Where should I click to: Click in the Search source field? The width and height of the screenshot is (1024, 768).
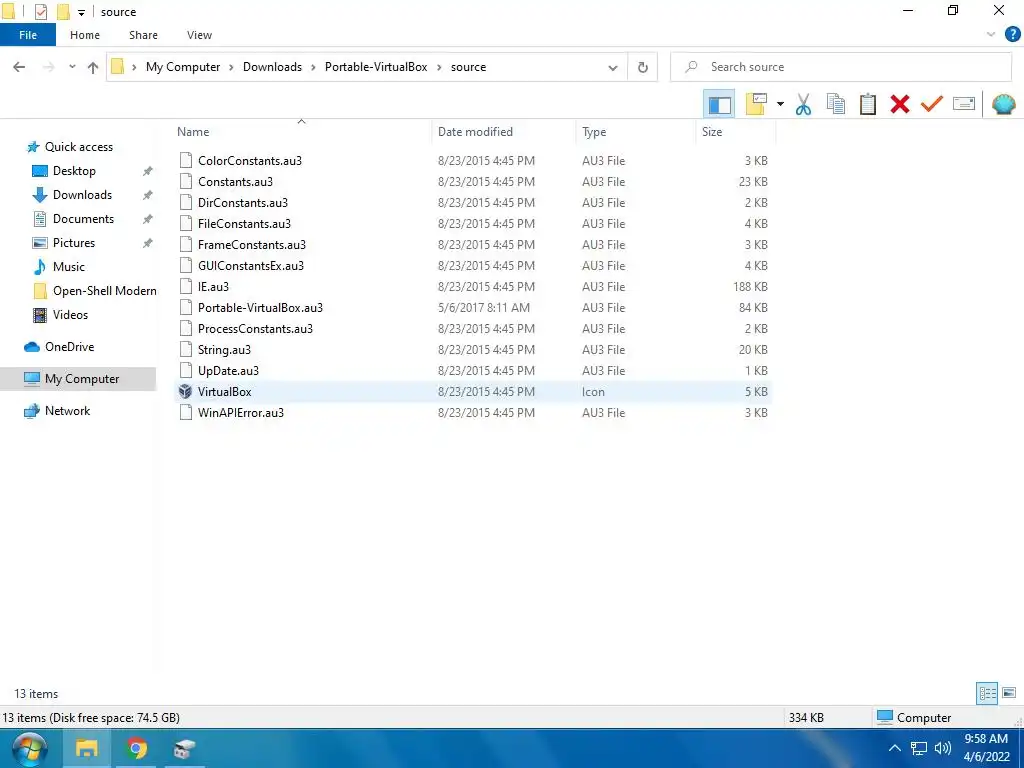841,67
